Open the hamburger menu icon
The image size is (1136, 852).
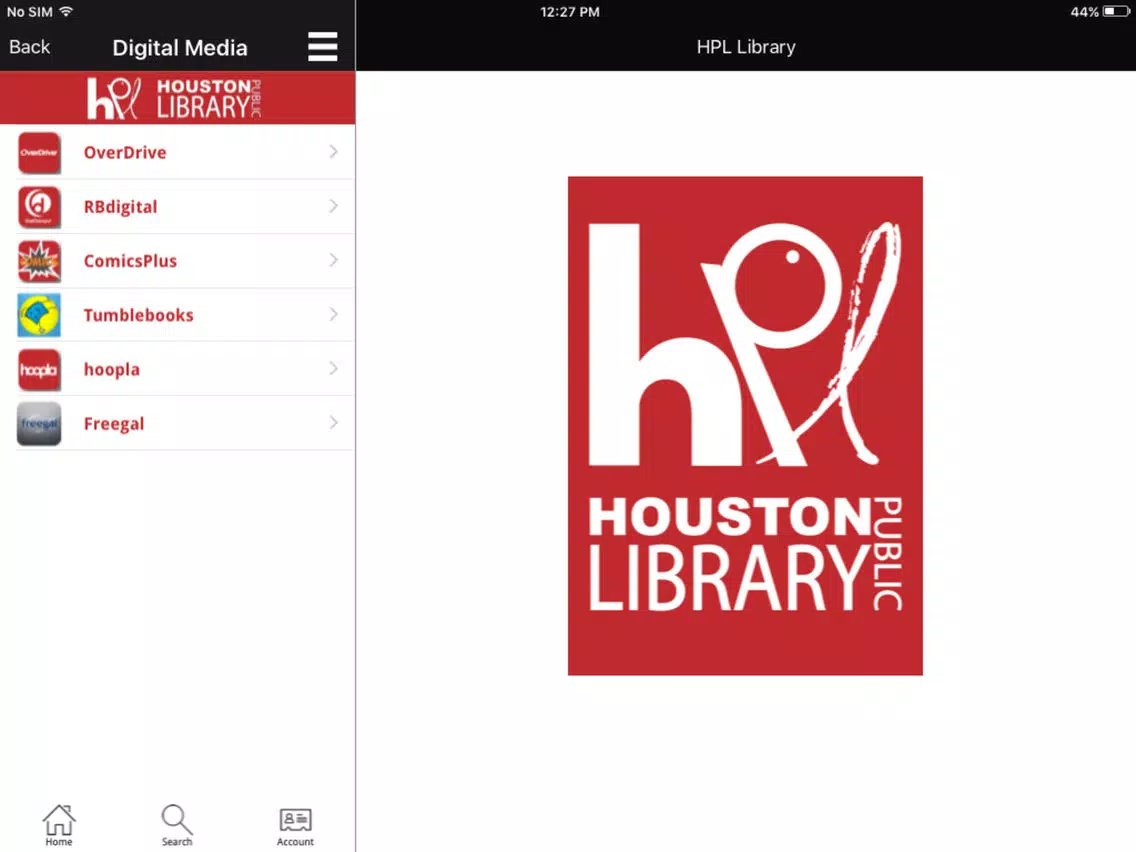click(x=322, y=47)
